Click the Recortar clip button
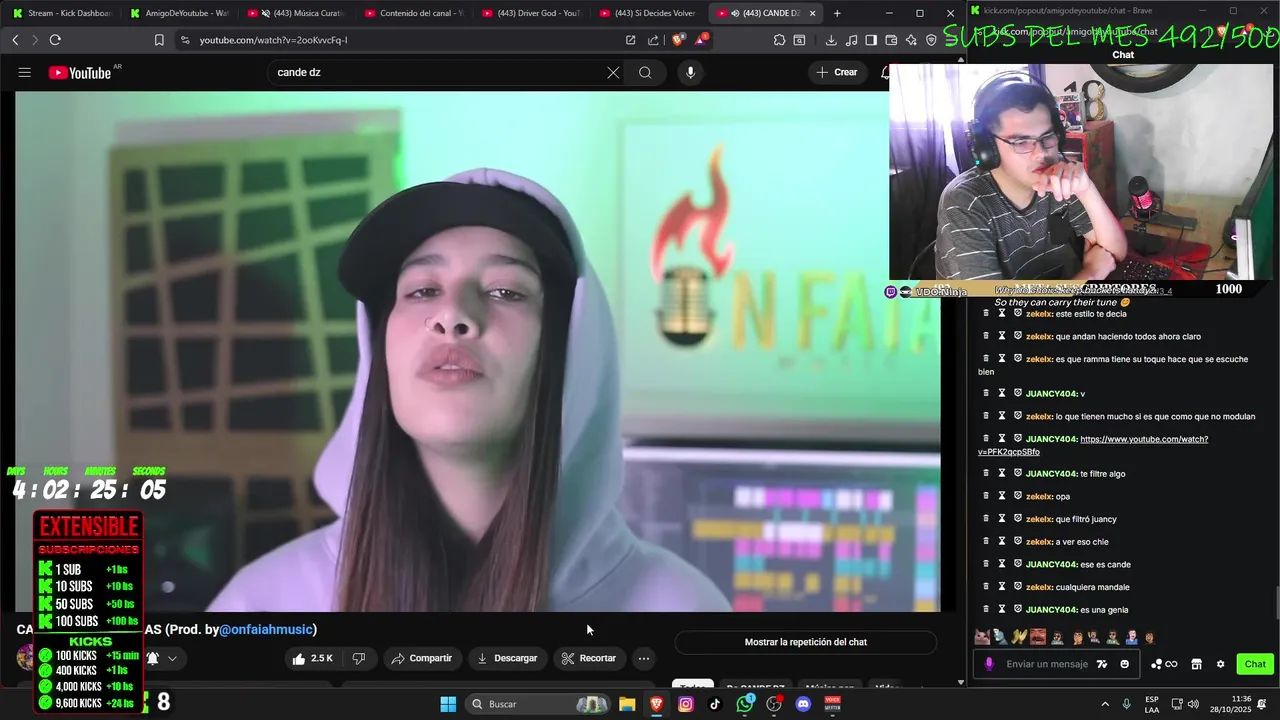This screenshot has width=1280, height=720. click(588, 658)
